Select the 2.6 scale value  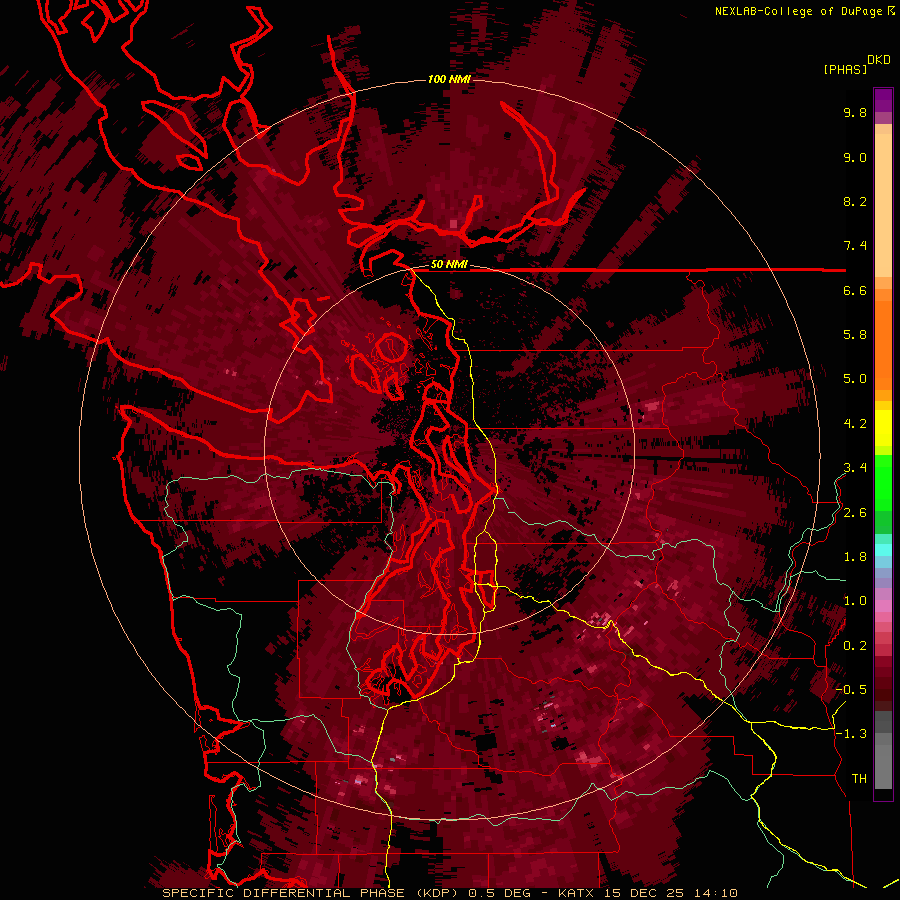pos(855,513)
